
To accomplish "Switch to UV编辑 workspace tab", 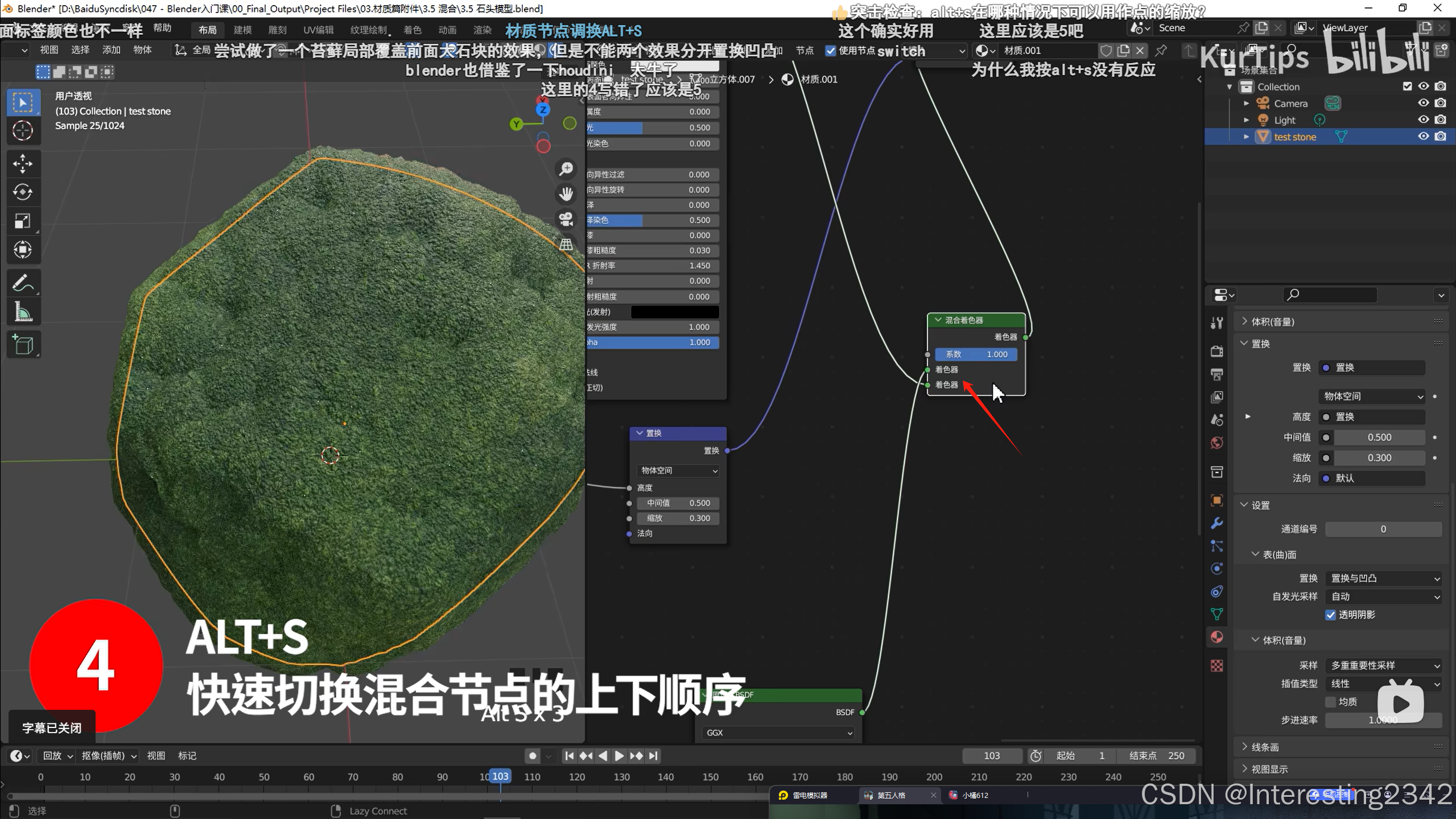I will (x=318, y=30).
